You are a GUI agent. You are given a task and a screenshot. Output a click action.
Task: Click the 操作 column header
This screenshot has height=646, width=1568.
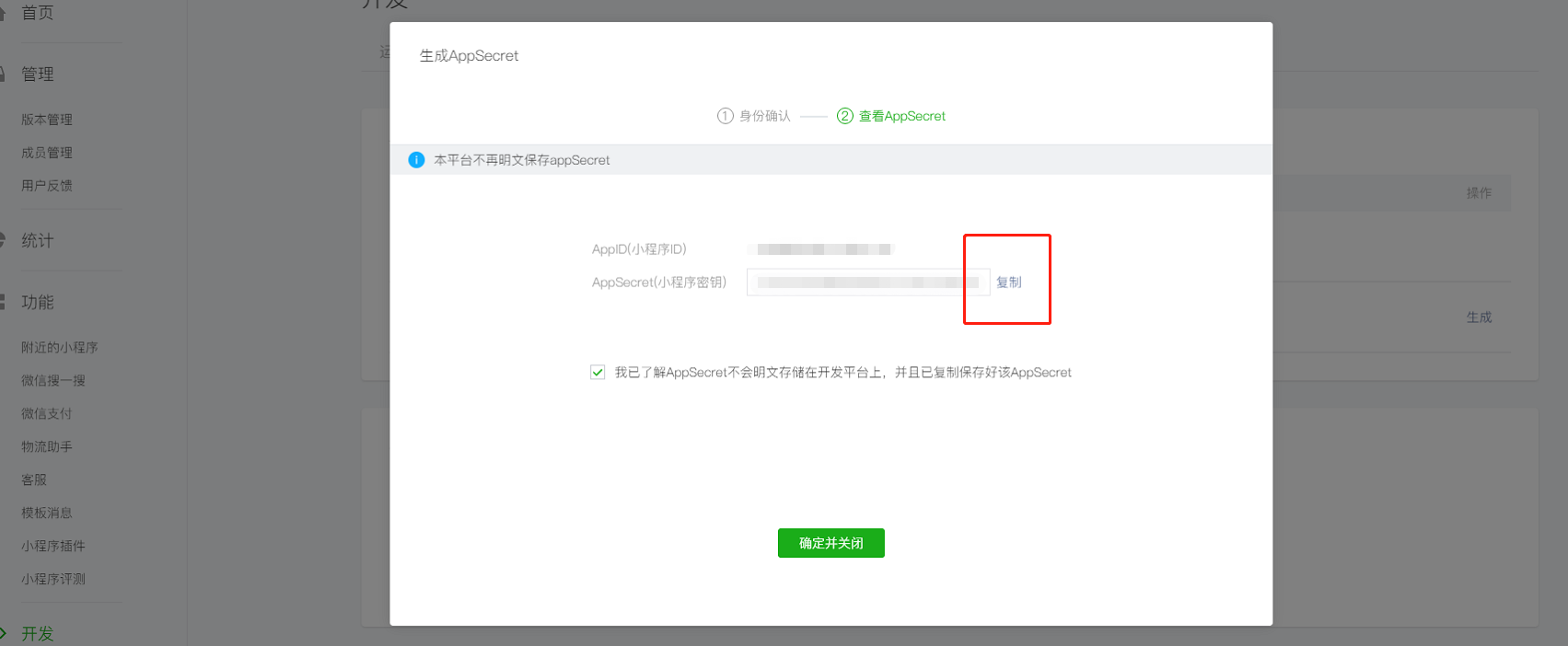tap(1479, 193)
